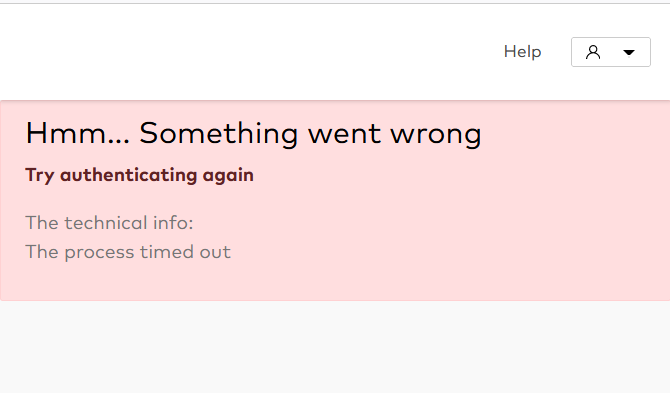Click the word 'again' in the bold line
The width and height of the screenshot is (670, 393).
click(228, 176)
